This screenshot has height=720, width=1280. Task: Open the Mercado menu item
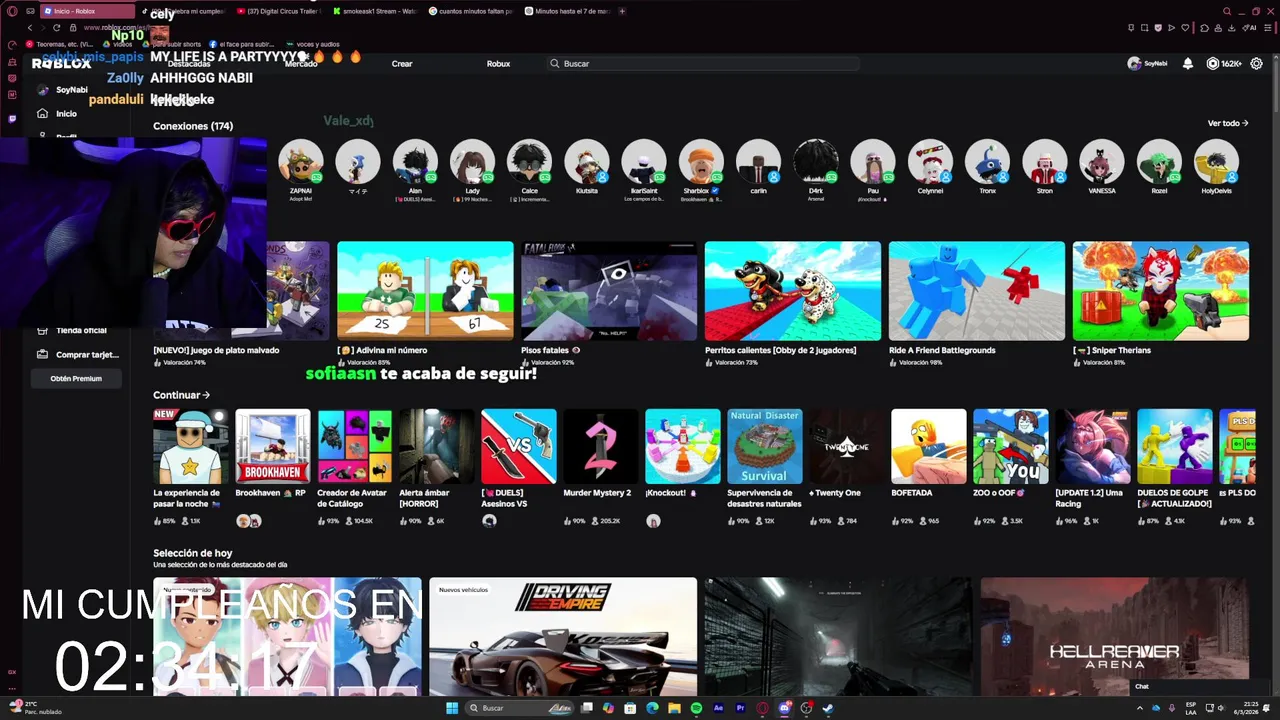pos(301,63)
